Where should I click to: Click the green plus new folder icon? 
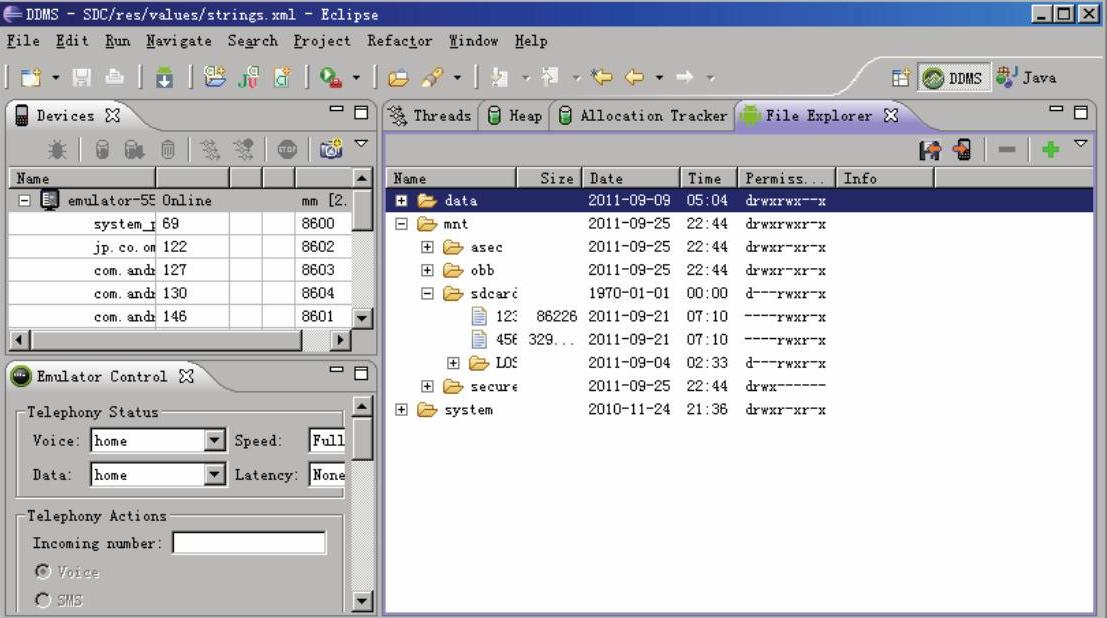pyautogui.click(x=1049, y=150)
